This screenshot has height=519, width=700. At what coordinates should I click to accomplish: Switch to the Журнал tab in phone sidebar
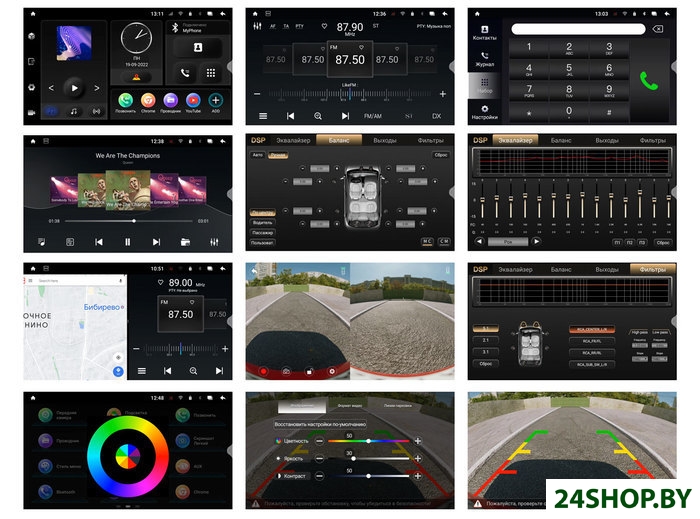(x=484, y=59)
